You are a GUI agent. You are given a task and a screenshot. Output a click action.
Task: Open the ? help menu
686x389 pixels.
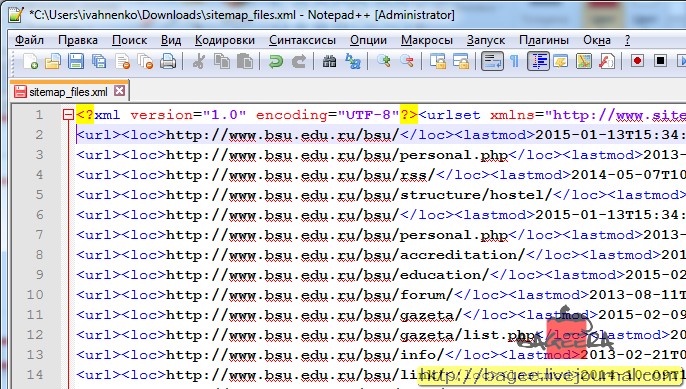(x=627, y=40)
